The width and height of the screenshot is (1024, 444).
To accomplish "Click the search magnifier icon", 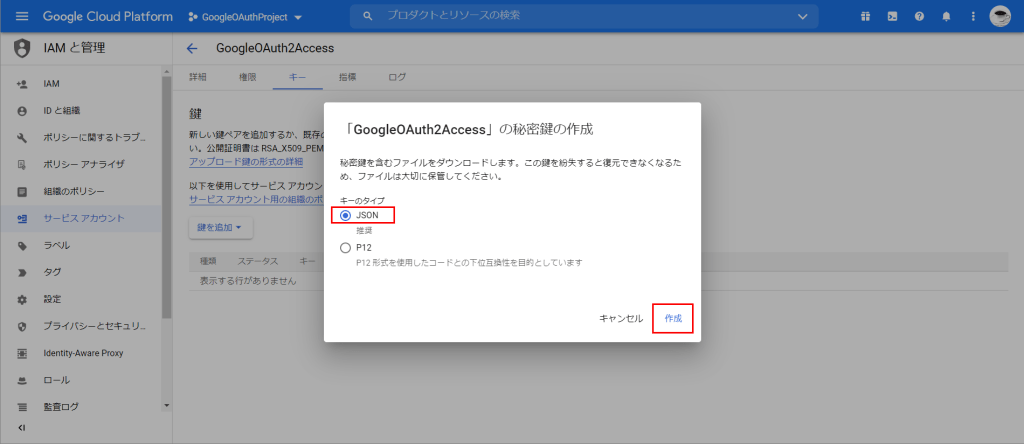I will (x=368, y=16).
